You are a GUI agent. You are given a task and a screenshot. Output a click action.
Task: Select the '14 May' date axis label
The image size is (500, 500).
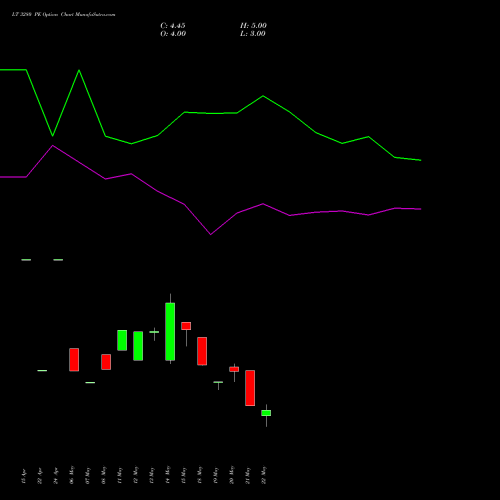click(x=168, y=475)
